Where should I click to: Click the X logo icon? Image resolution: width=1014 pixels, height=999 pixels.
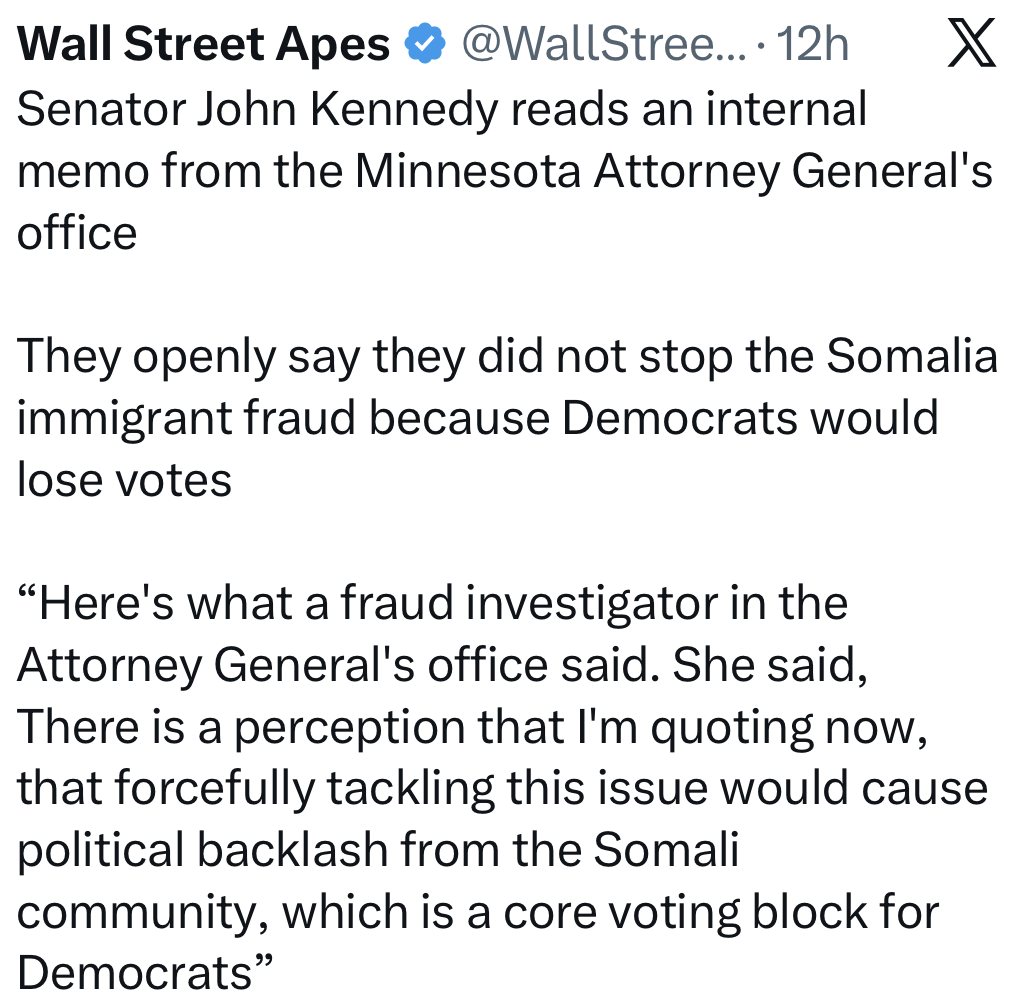[x=970, y=44]
